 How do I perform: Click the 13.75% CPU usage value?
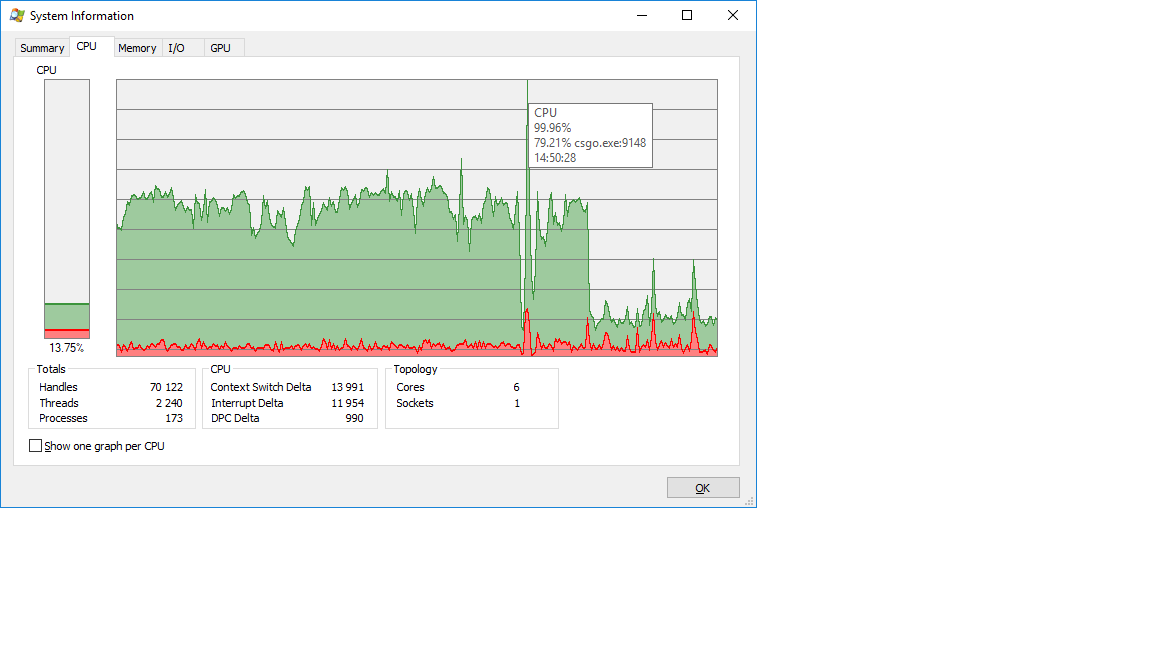coord(66,348)
